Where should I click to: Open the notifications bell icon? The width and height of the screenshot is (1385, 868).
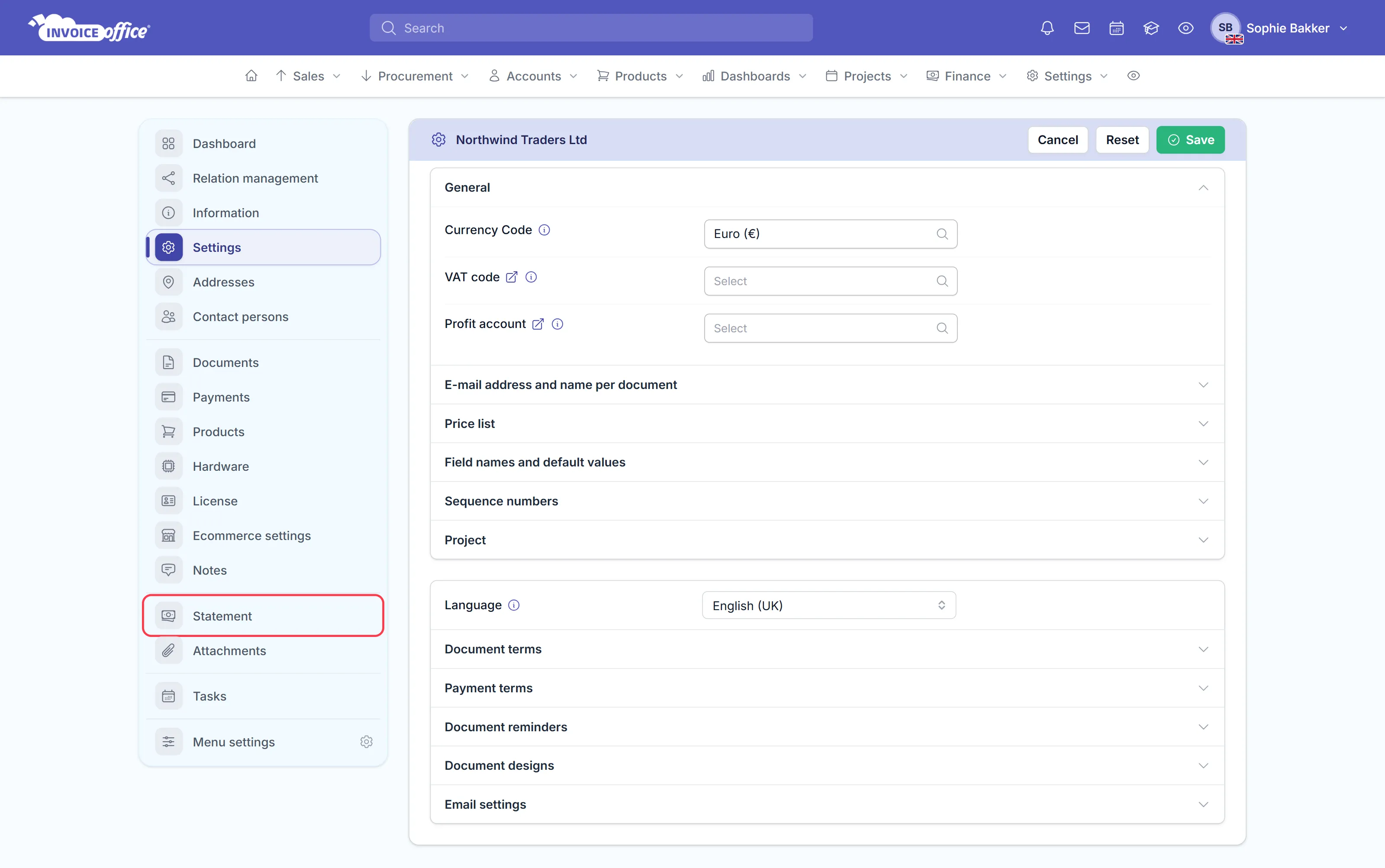pos(1047,28)
